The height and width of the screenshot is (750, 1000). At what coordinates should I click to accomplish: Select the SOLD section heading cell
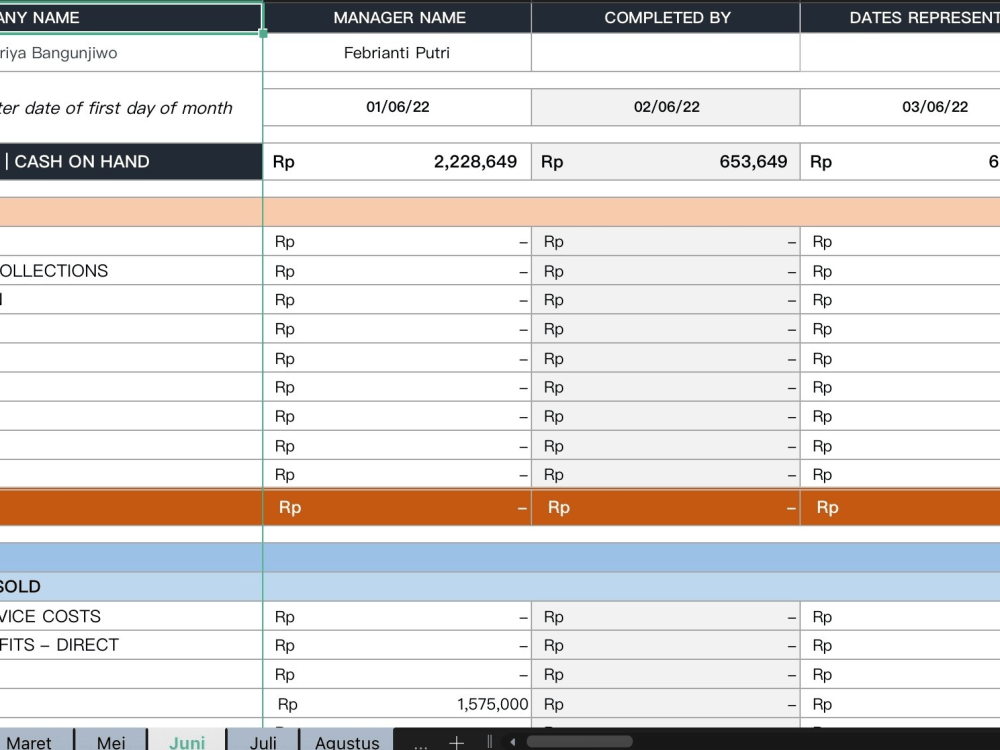click(x=131, y=587)
